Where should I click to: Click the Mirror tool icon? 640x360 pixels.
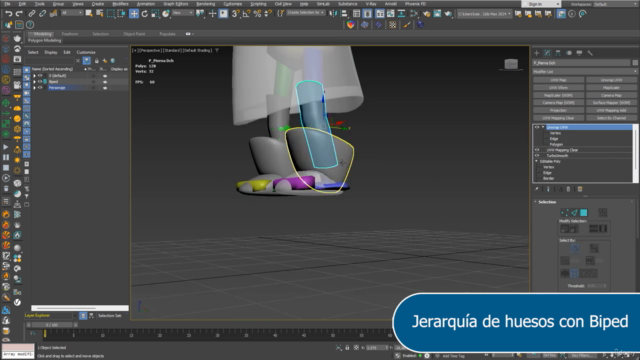pos(333,13)
